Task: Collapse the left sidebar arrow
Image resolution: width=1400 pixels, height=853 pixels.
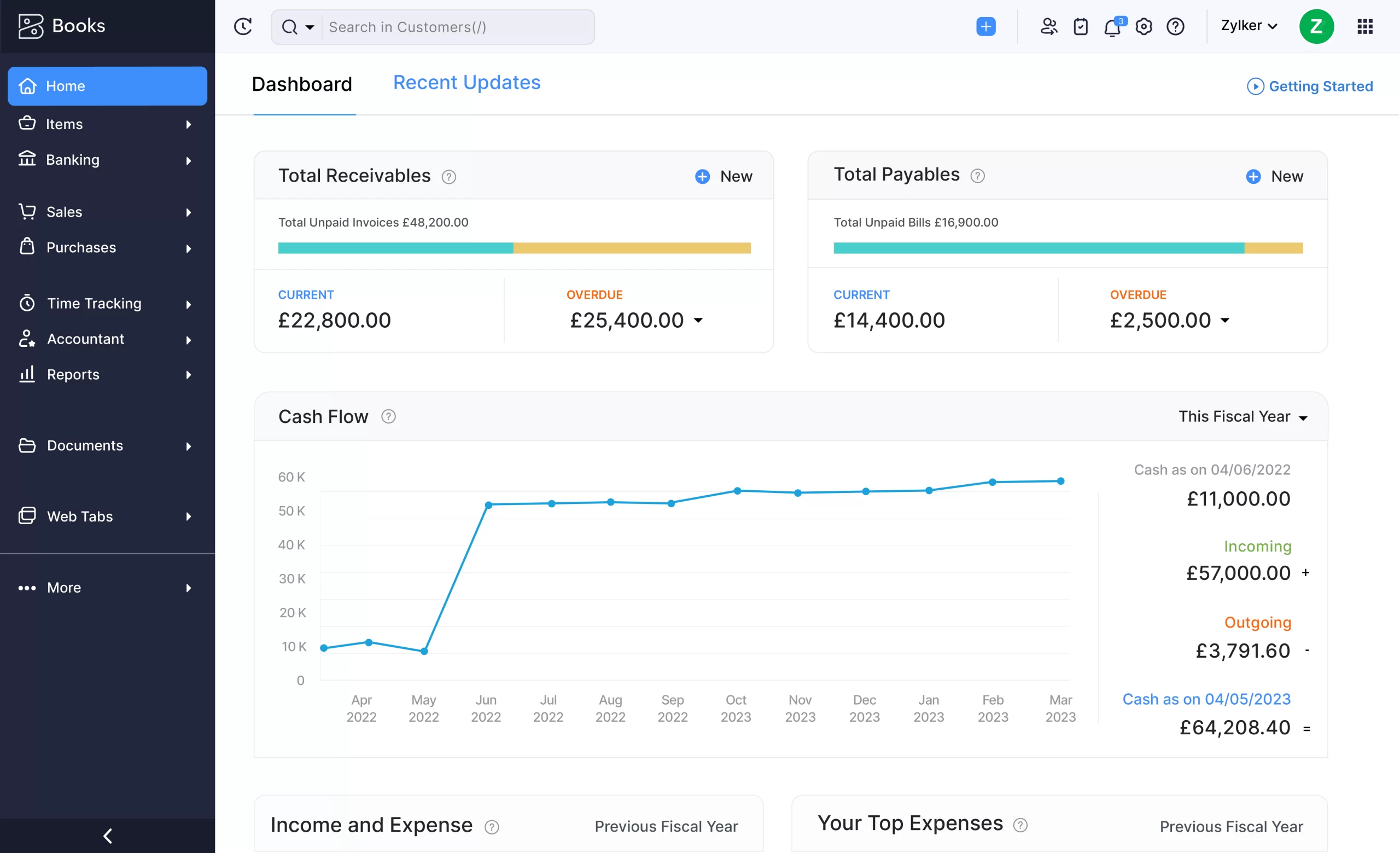Action: [107, 835]
